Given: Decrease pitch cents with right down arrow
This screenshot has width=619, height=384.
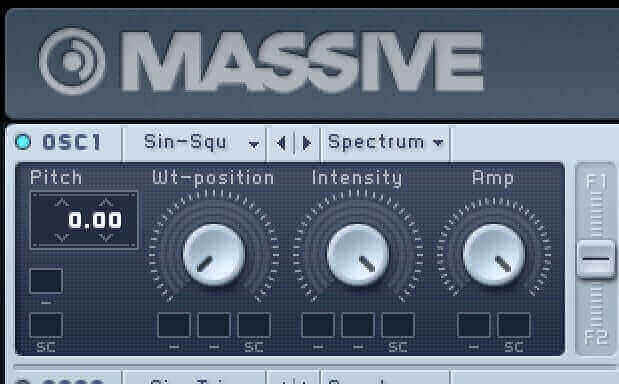Looking at the screenshot, I should pyautogui.click(x=106, y=237).
